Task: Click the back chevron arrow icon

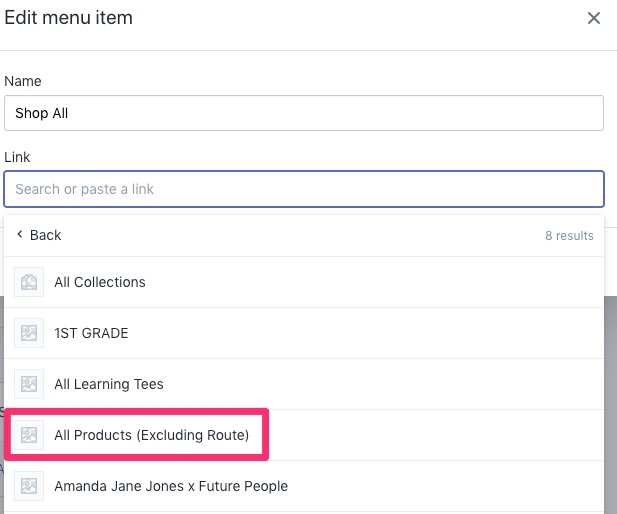Action: [20, 235]
